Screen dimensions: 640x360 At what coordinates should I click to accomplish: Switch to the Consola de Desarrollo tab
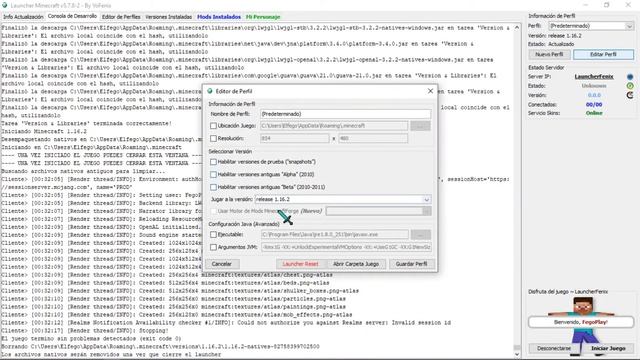72,16
